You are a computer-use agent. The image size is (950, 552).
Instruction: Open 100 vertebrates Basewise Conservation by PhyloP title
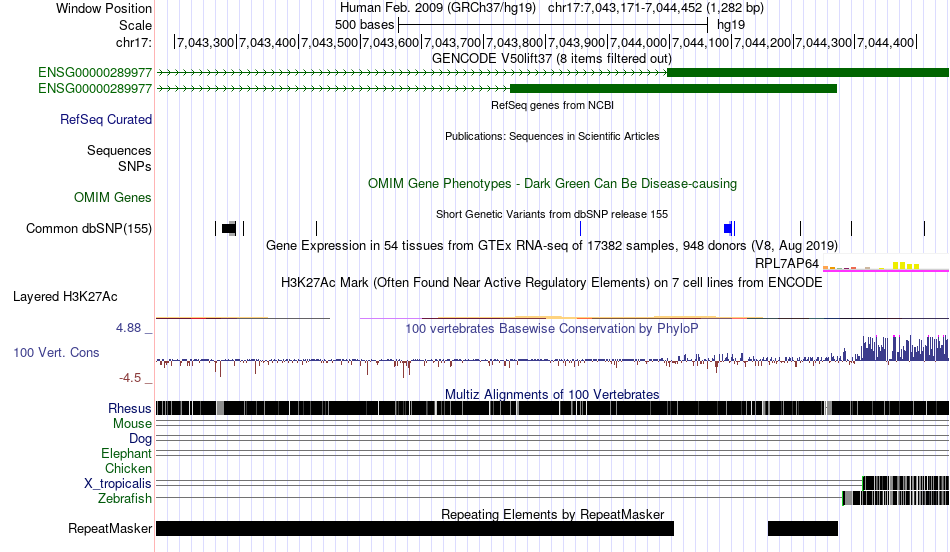click(x=551, y=328)
